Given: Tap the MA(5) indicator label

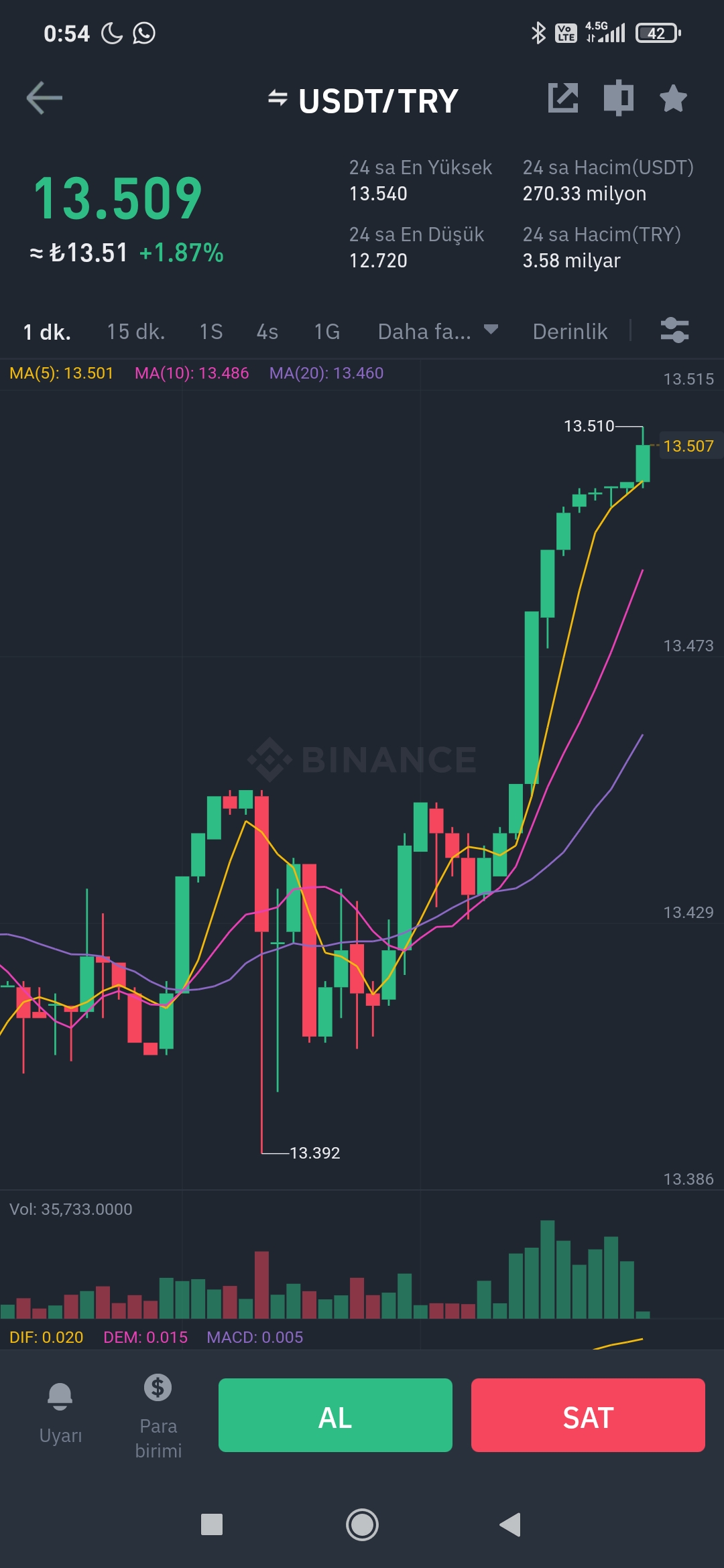Looking at the screenshot, I should (61, 373).
